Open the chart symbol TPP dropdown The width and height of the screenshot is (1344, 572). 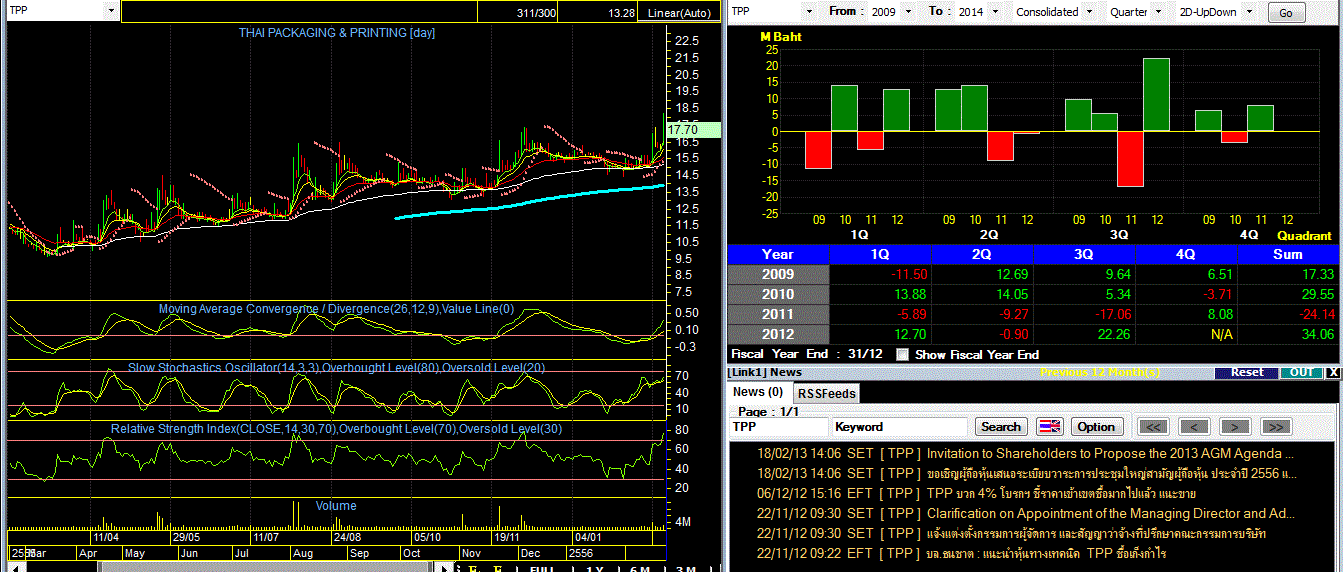point(110,11)
